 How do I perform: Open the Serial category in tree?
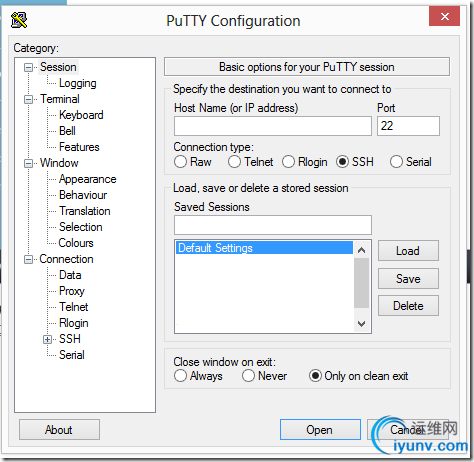(72, 355)
